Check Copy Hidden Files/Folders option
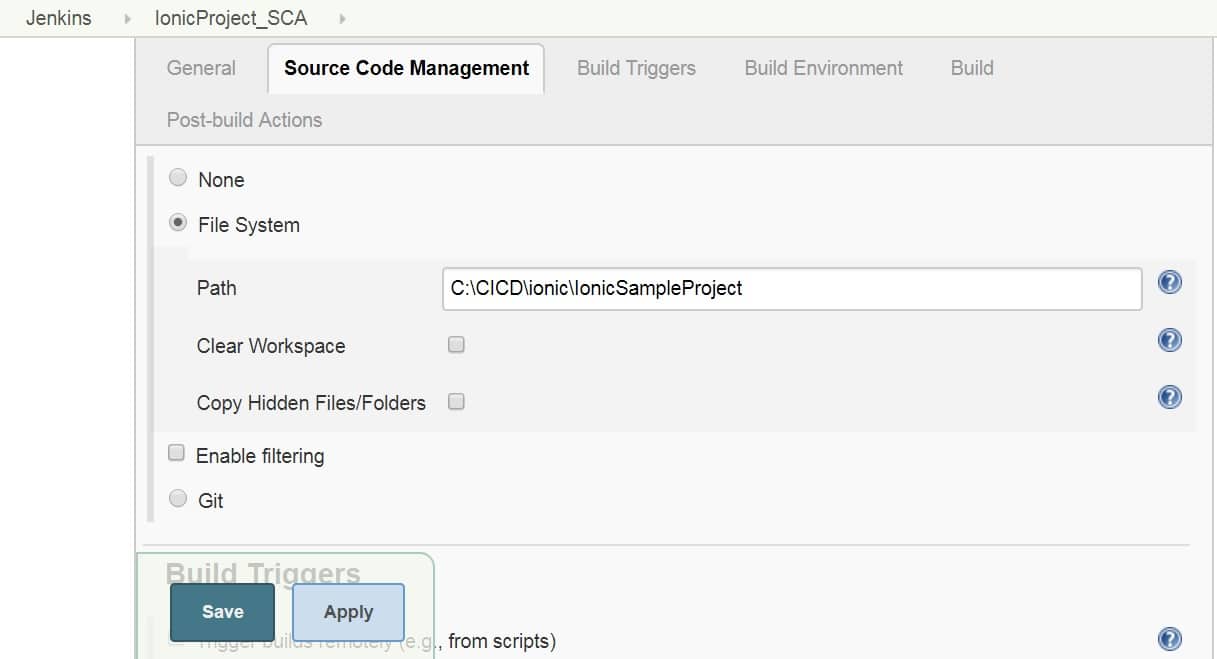Screen dimensions: 1217x659 pos(456,402)
